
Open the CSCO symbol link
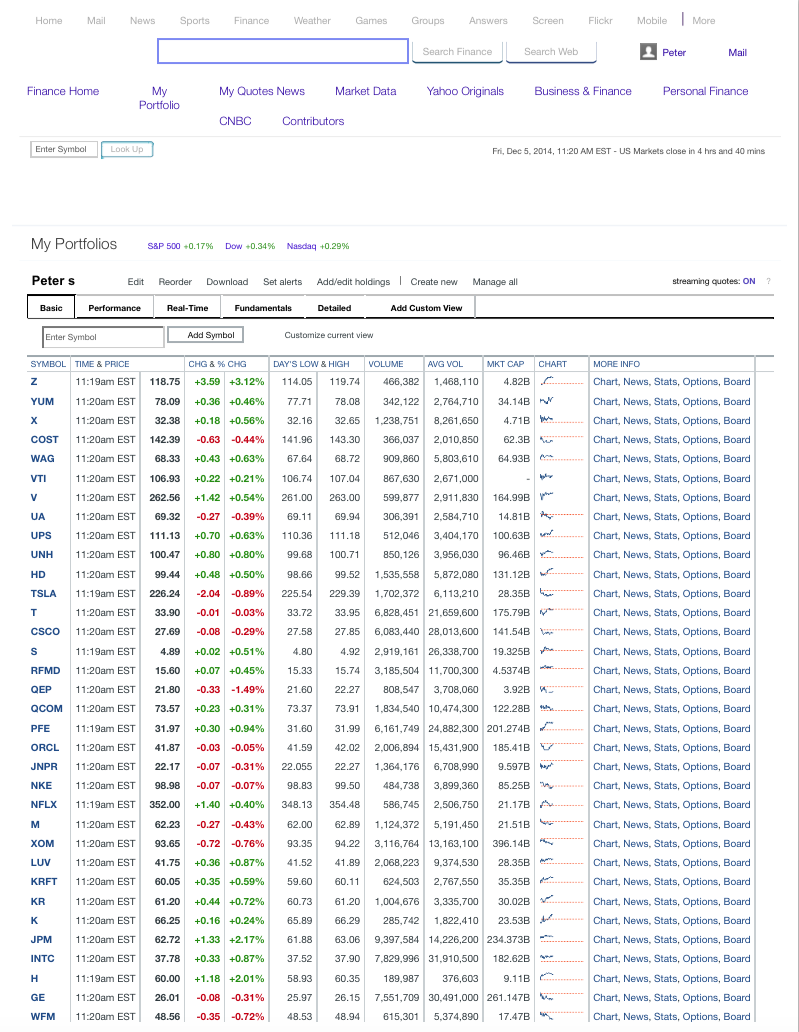pos(45,632)
